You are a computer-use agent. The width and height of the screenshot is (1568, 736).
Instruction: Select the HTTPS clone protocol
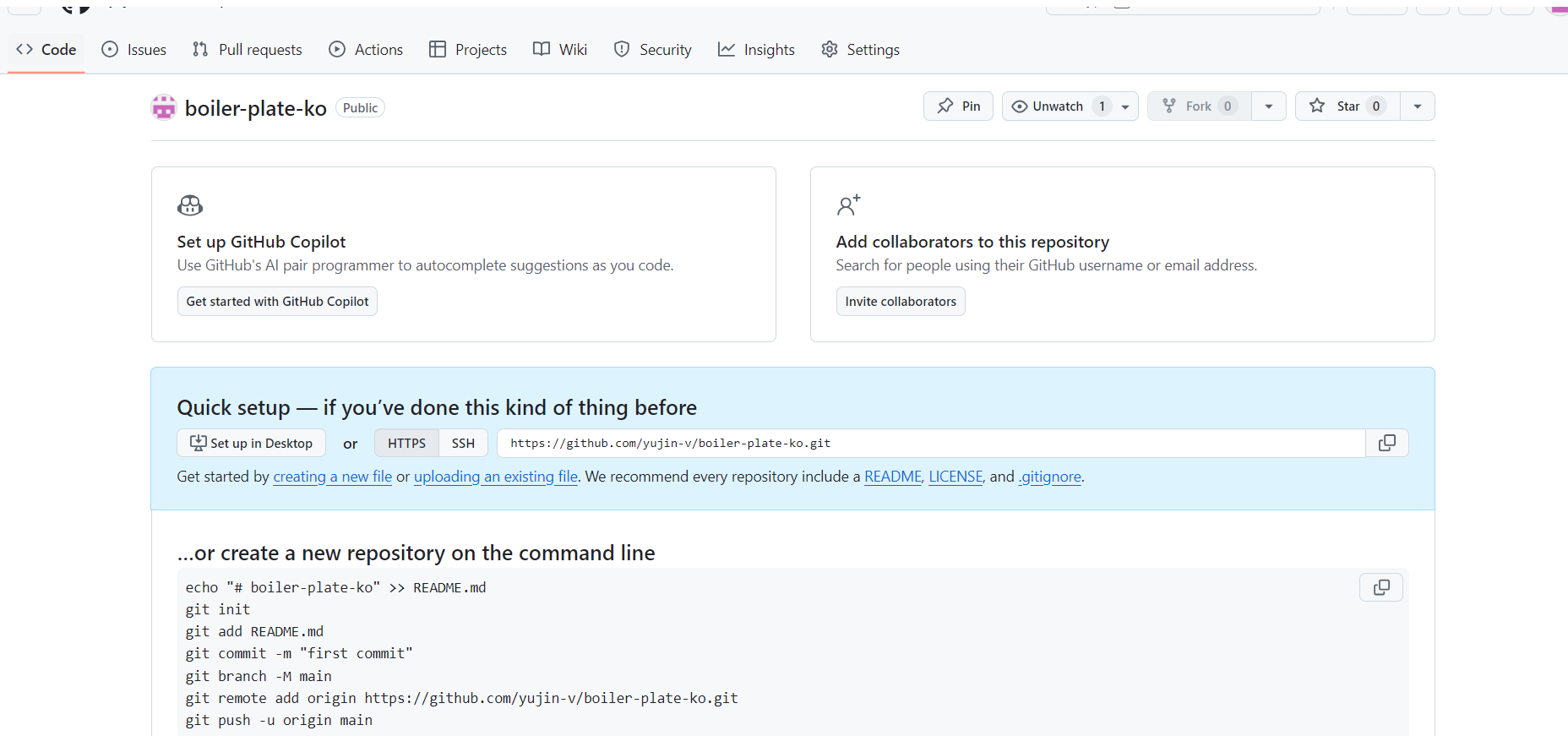(406, 444)
